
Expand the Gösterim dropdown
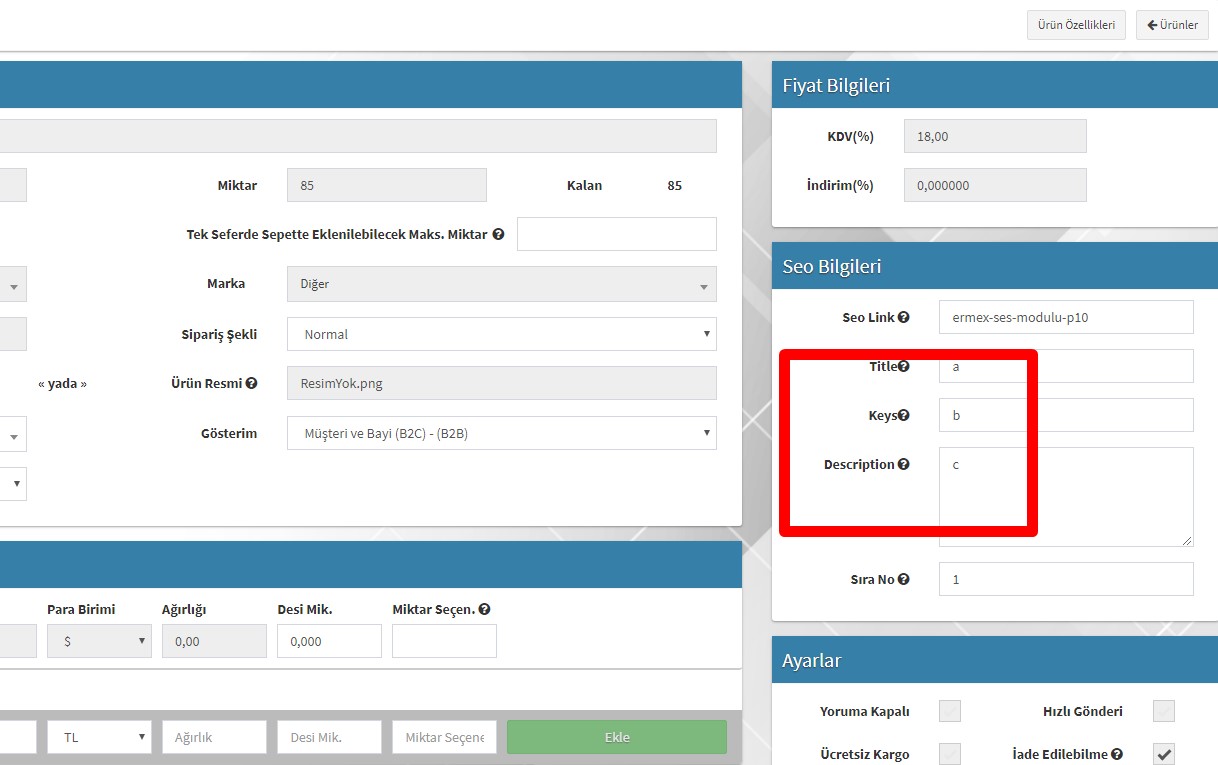(x=501, y=433)
